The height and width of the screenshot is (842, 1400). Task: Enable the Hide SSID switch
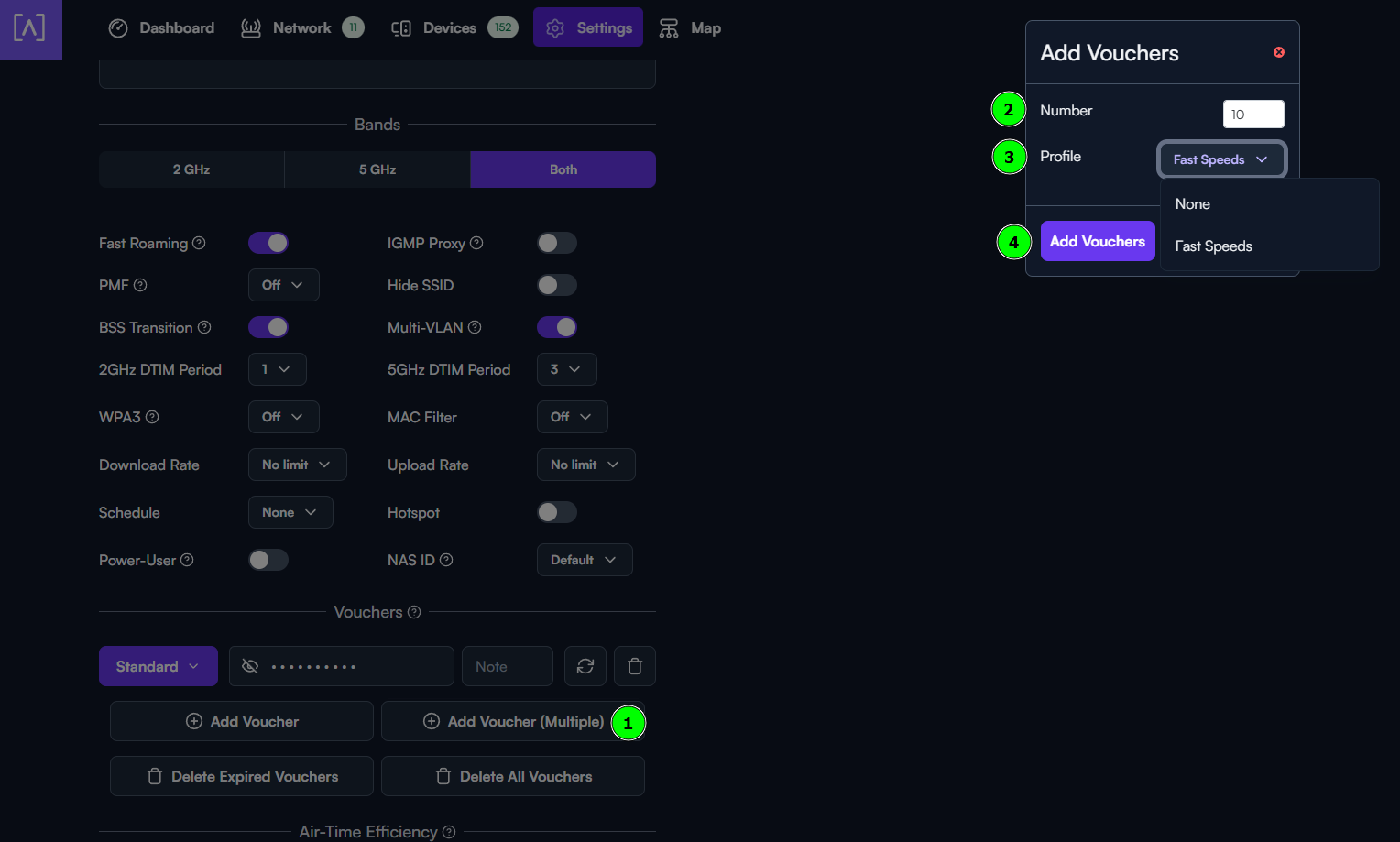556,285
